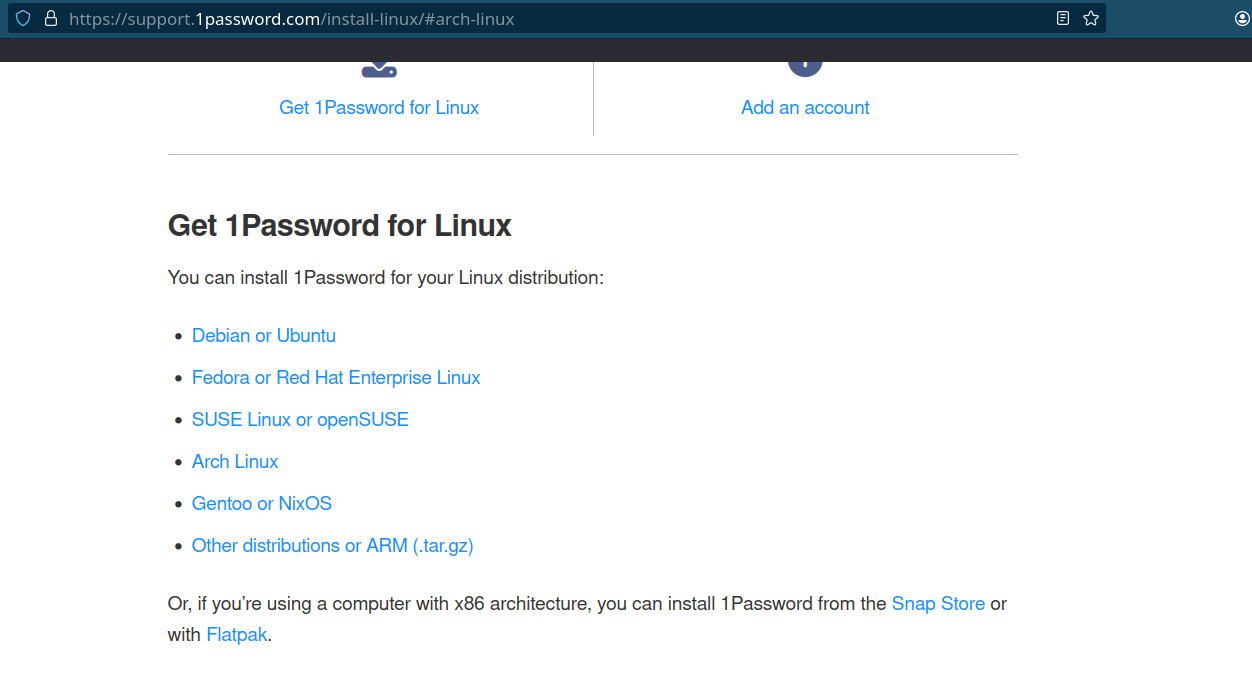Open Other distributions or ARM (.tar.gz) link
This screenshot has height=676, width=1252.
click(333, 545)
